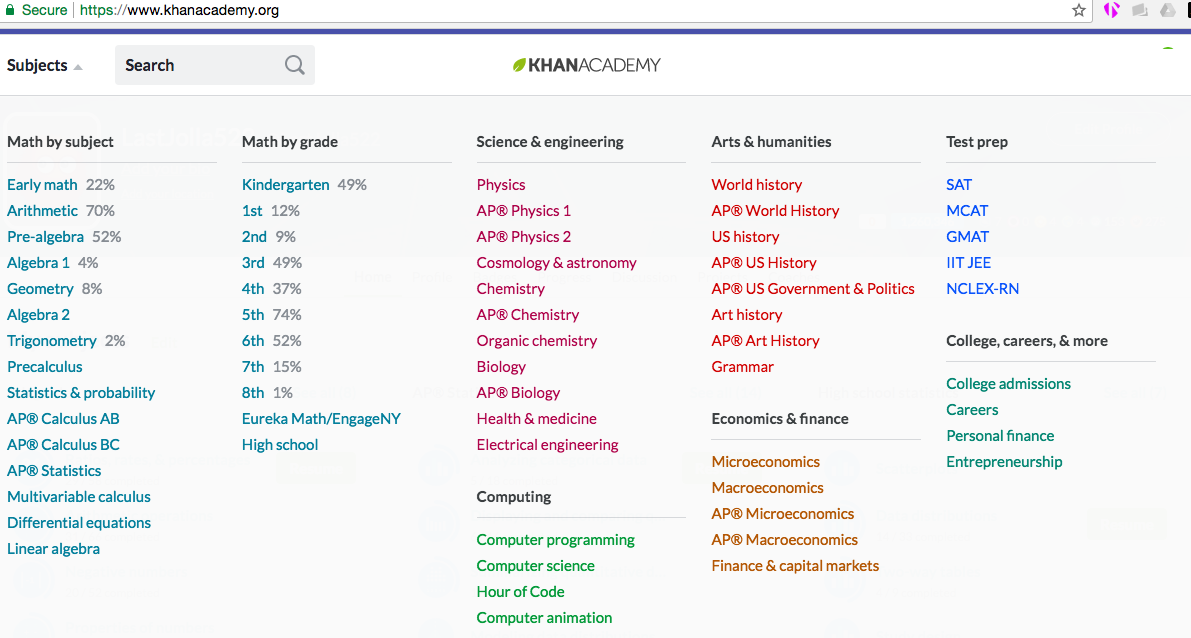Viewport: 1191px width, 638px height.
Task: Open Linear algebra
Action: point(53,548)
